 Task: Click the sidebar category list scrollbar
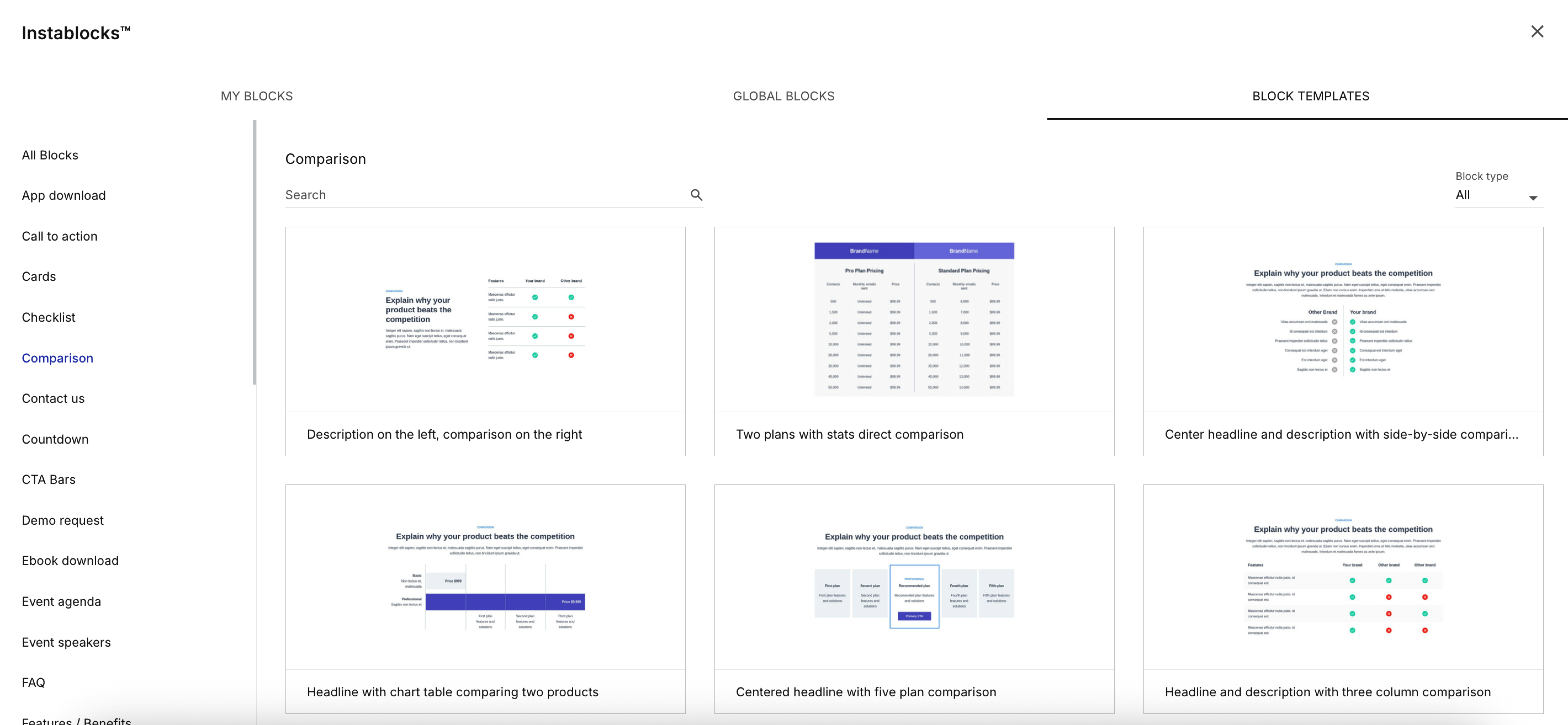[255, 252]
